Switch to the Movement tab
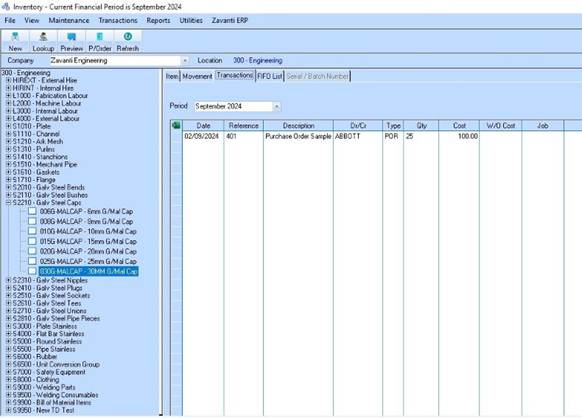 coord(197,76)
